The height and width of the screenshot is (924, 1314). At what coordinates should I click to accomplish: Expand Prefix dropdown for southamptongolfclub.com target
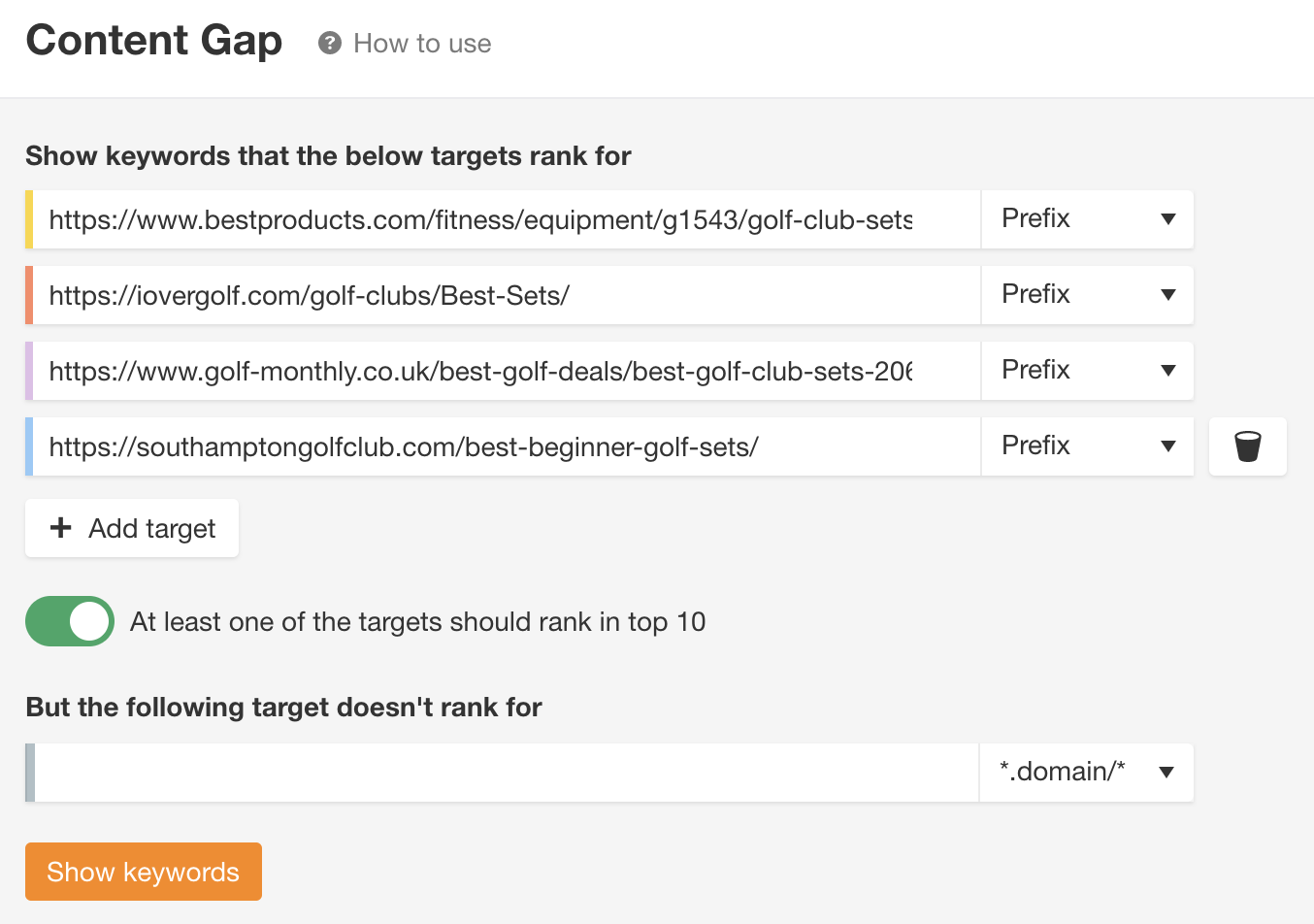(x=1087, y=446)
